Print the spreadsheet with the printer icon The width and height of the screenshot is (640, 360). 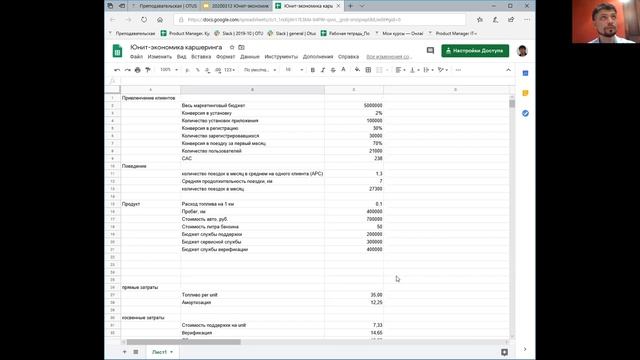click(x=138, y=70)
